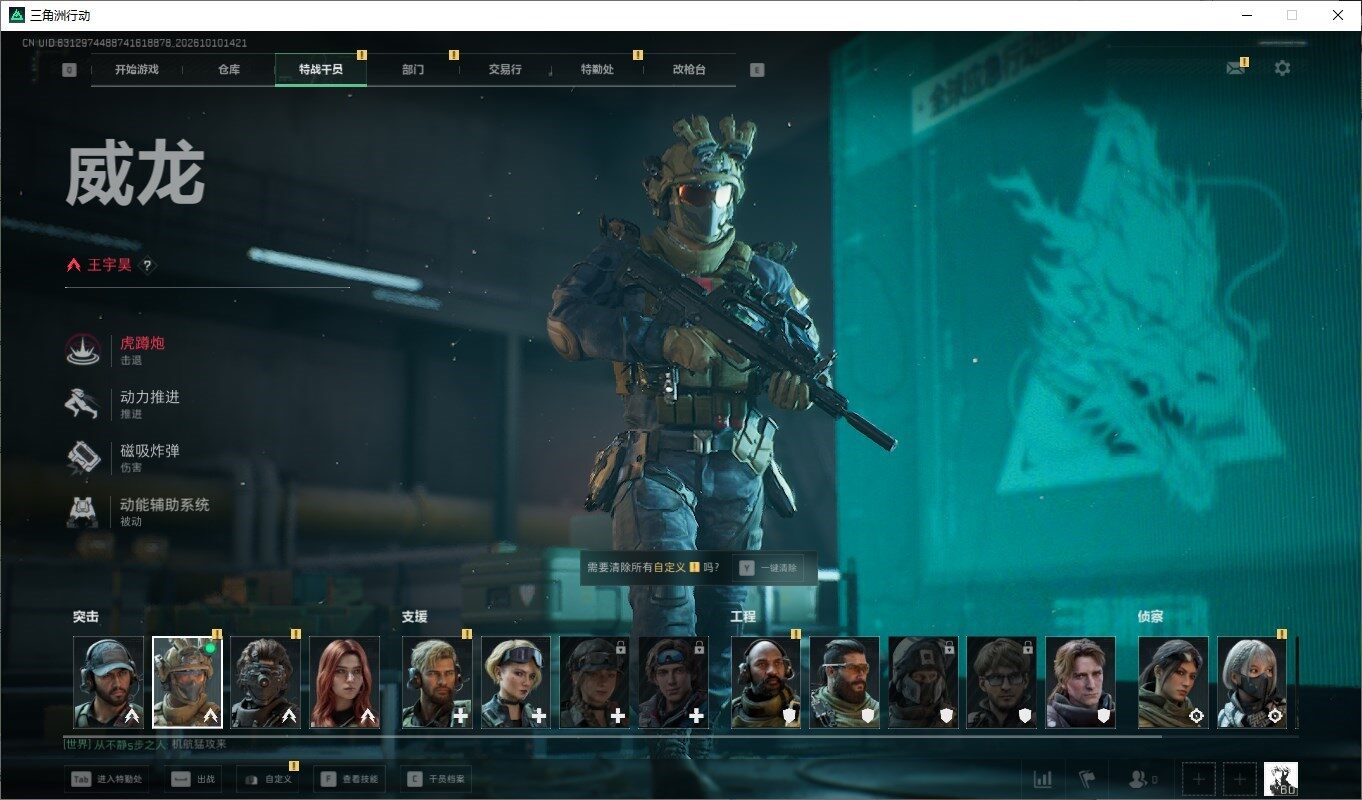This screenshot has width=1362, height=800.
Task: Click the 查看技能 button
Action: click(350, 779)
